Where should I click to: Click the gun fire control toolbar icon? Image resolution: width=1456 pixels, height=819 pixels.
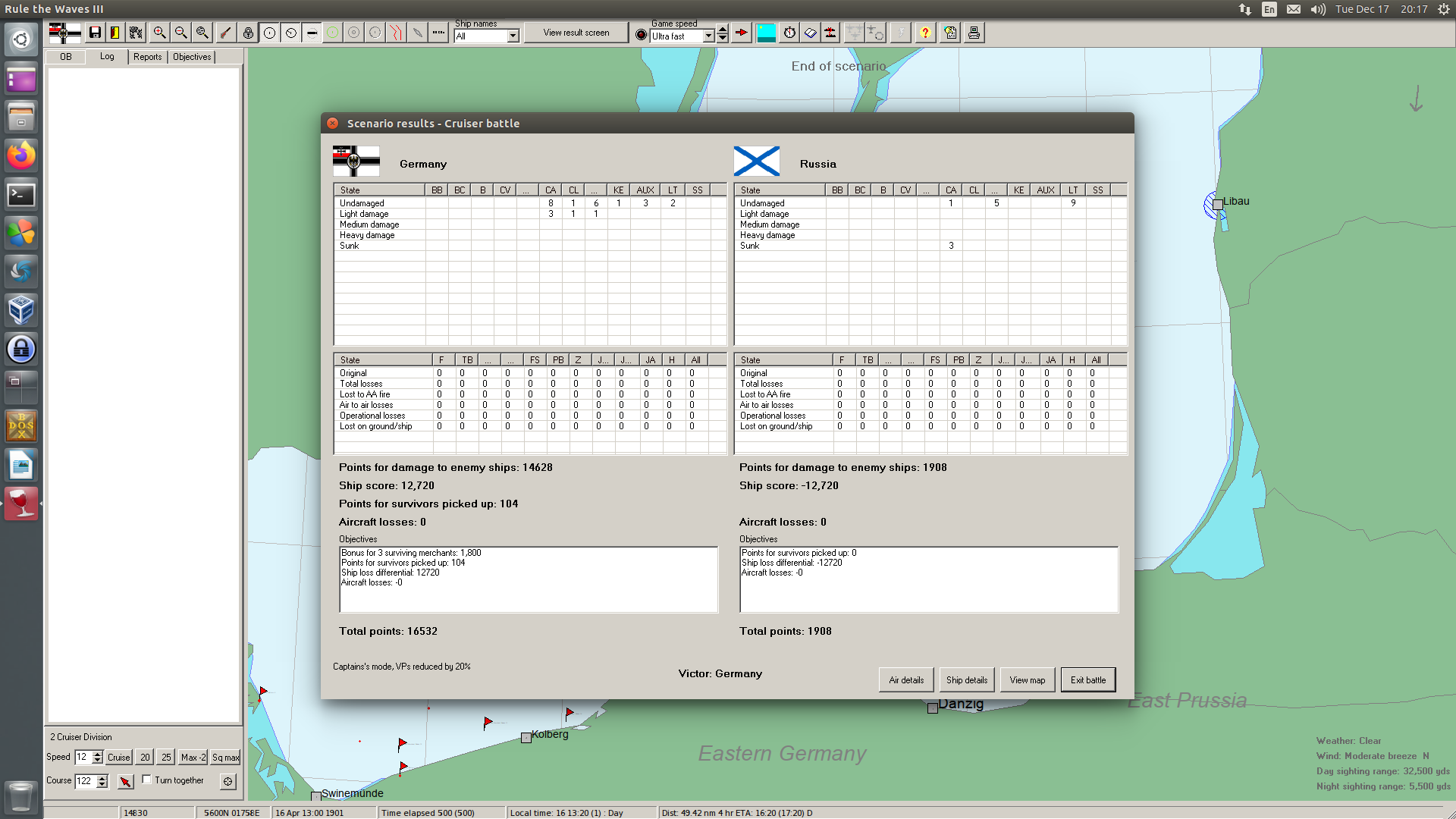(225, 33)
